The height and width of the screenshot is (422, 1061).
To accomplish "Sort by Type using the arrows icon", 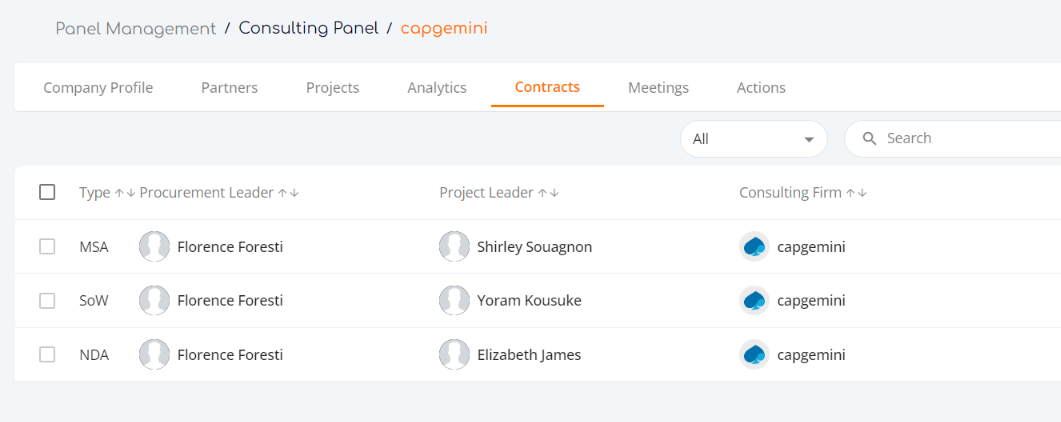I will (x=125, y=193).
